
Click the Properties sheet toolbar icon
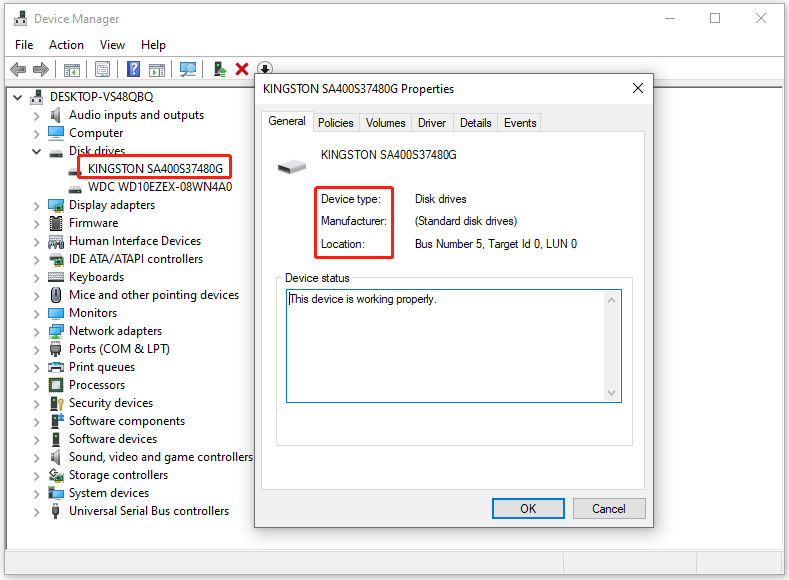point(102,69)
